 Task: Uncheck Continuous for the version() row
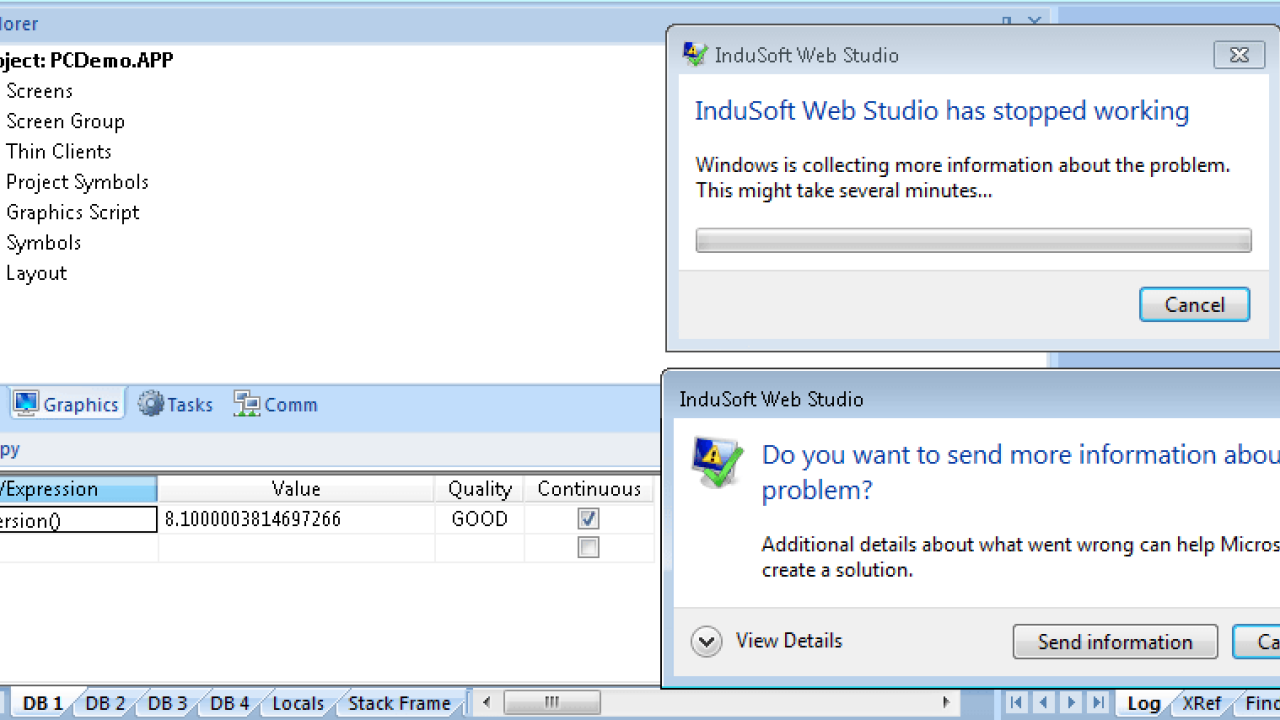pyautogui.click(x=588, y=519)
